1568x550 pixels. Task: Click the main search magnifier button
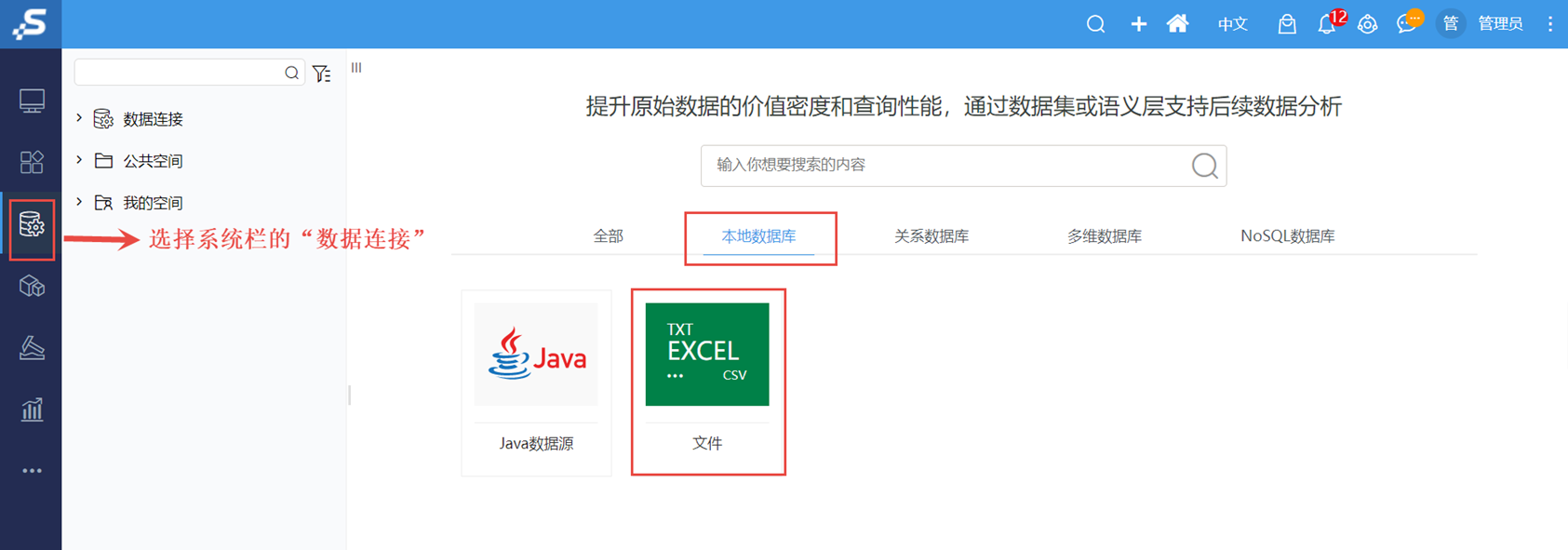tap(1205, 166)
